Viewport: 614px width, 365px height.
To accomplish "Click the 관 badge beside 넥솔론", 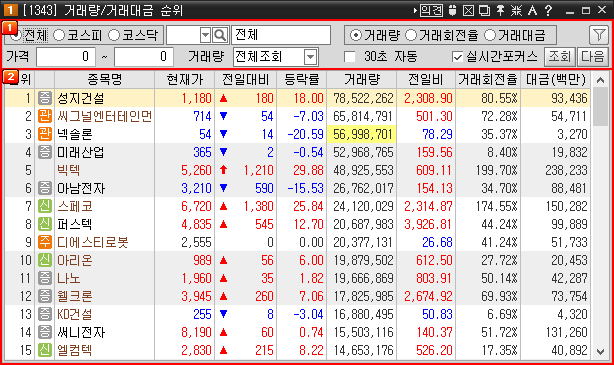I will [x=45, y=134].
